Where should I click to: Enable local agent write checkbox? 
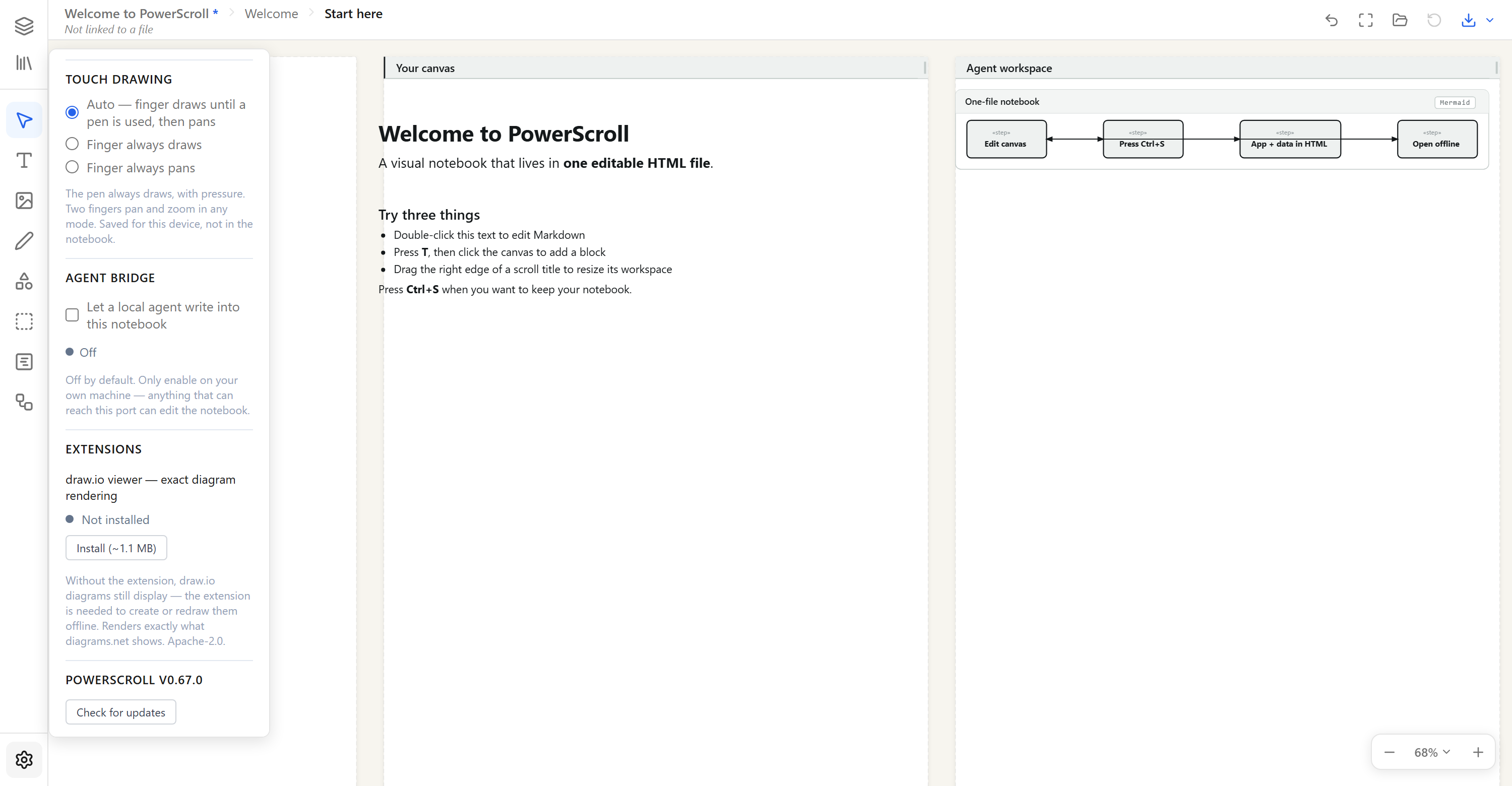click(72, 315)
